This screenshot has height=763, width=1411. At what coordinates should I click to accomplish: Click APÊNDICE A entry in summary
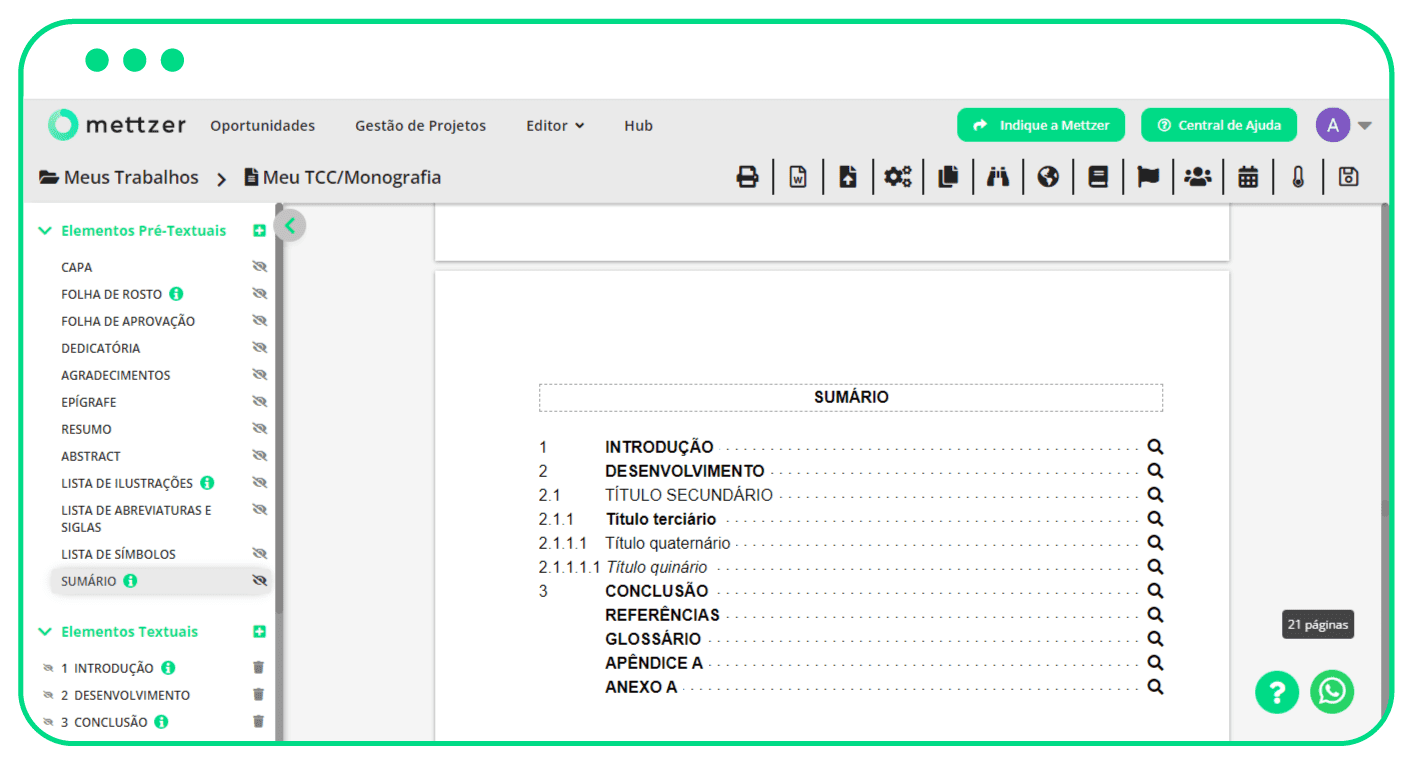(x=654, y=663)
